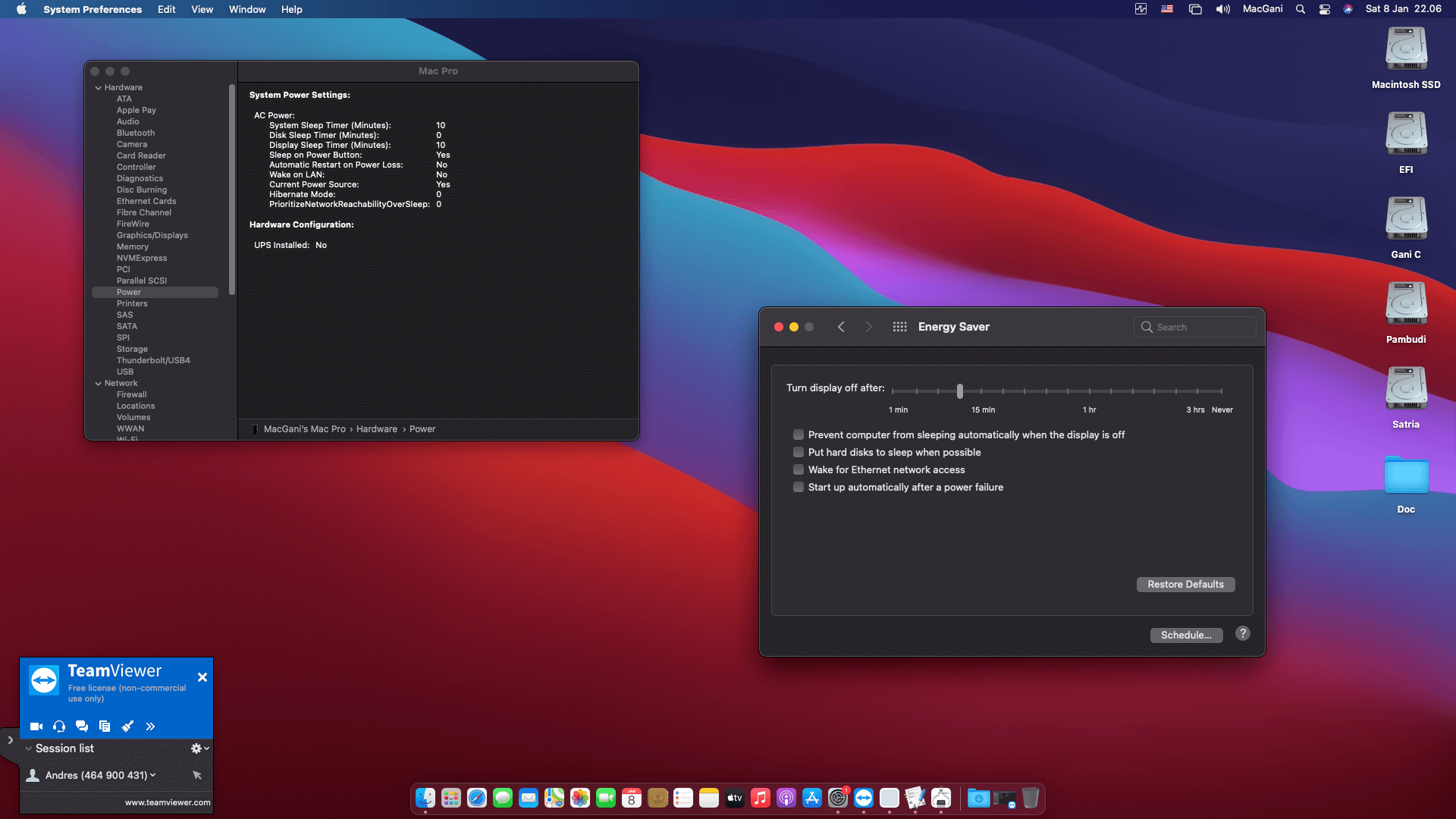
Task: Collapse the Network section in system report
Action: coord(98,383)
